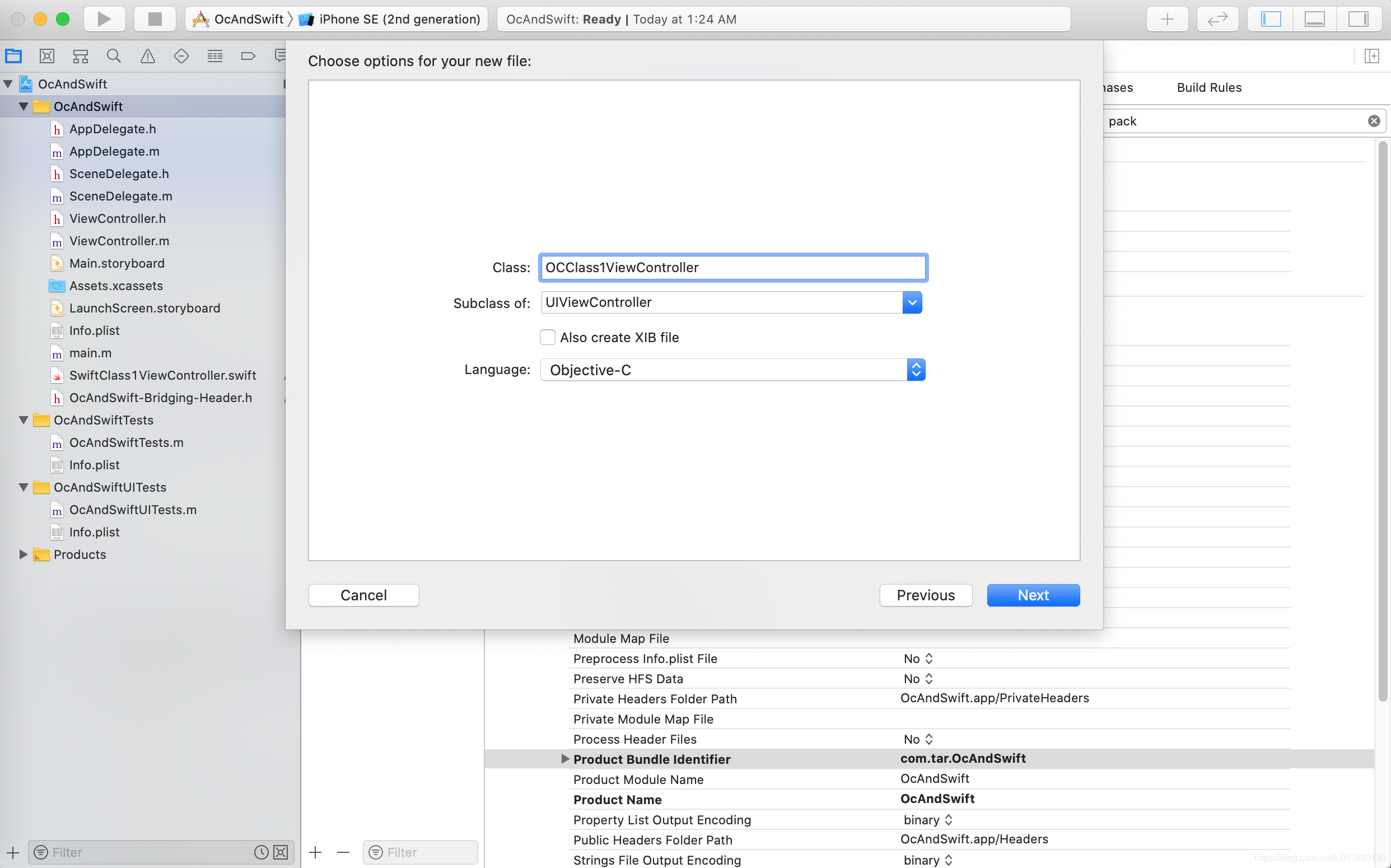Click the Stop button in toolbar

(x=155, y=19)
